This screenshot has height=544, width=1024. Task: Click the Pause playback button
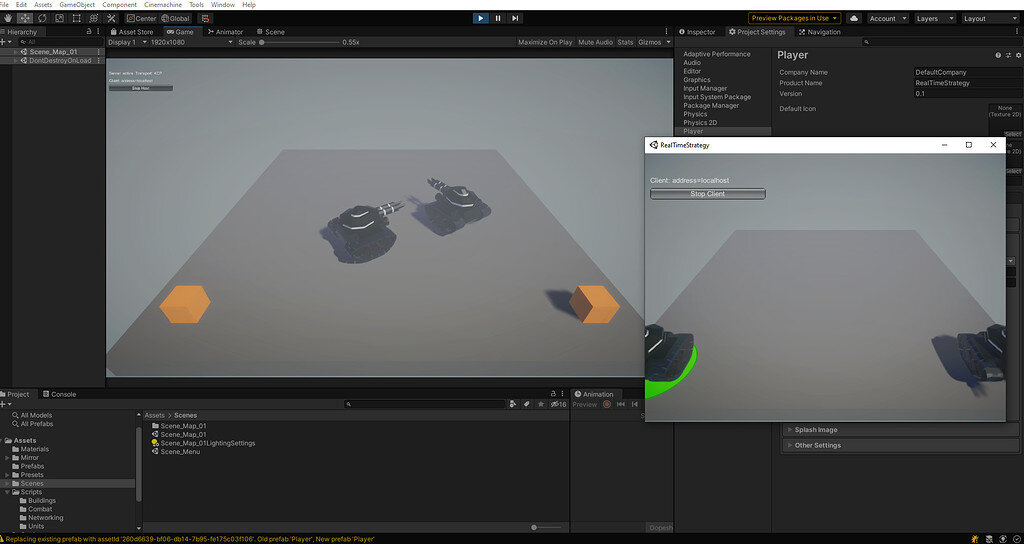coord(498,18)
